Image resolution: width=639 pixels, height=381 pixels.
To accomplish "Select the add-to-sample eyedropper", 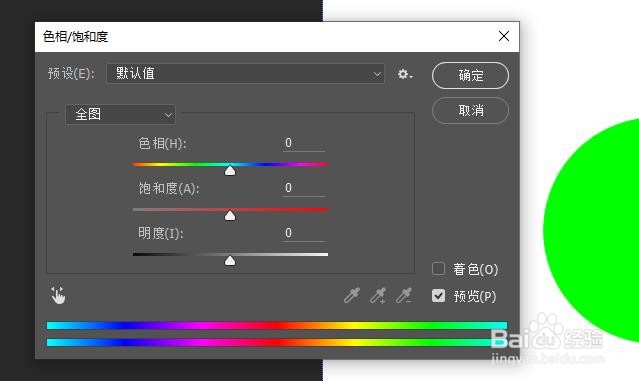I will [378, 295].
